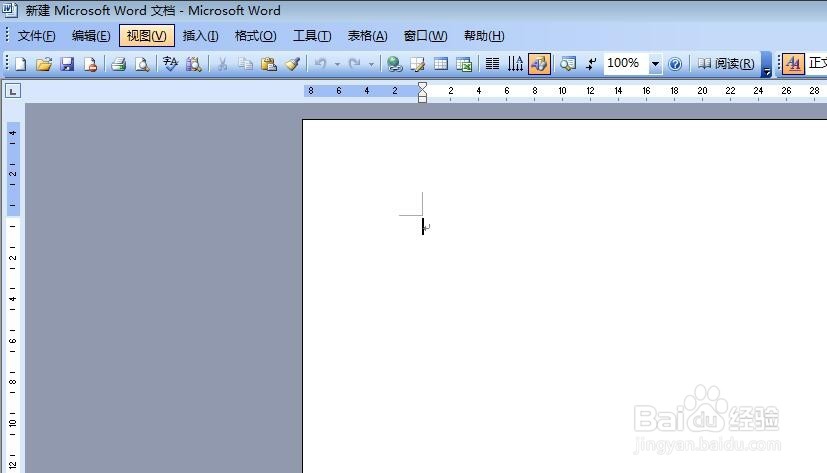This screenshot has height=473, width=827.
Task: Toggle show/hide formatting marks
Action: 591,64
